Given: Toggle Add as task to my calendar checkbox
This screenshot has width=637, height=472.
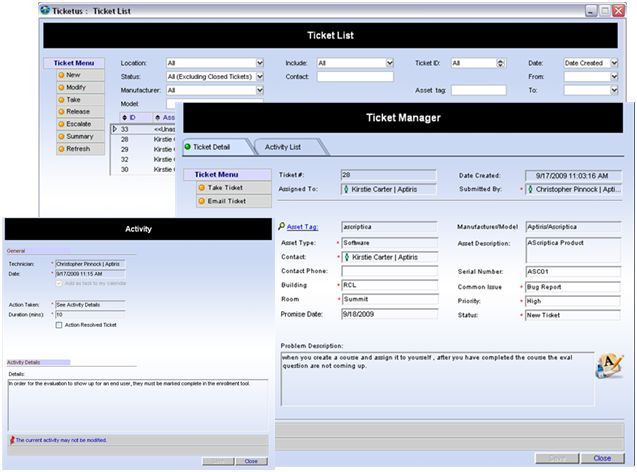Looking at the screenshot, I should tap(59, 284).
